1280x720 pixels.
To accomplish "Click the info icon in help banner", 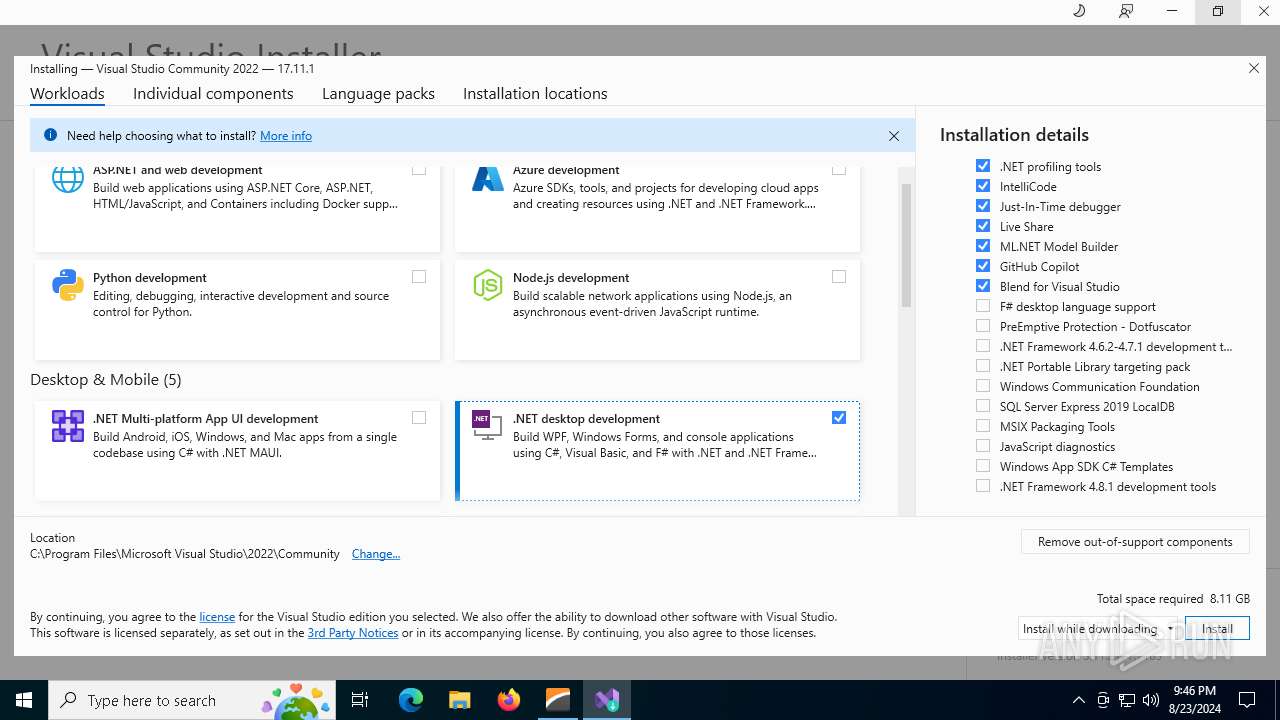I will (50, 135).
